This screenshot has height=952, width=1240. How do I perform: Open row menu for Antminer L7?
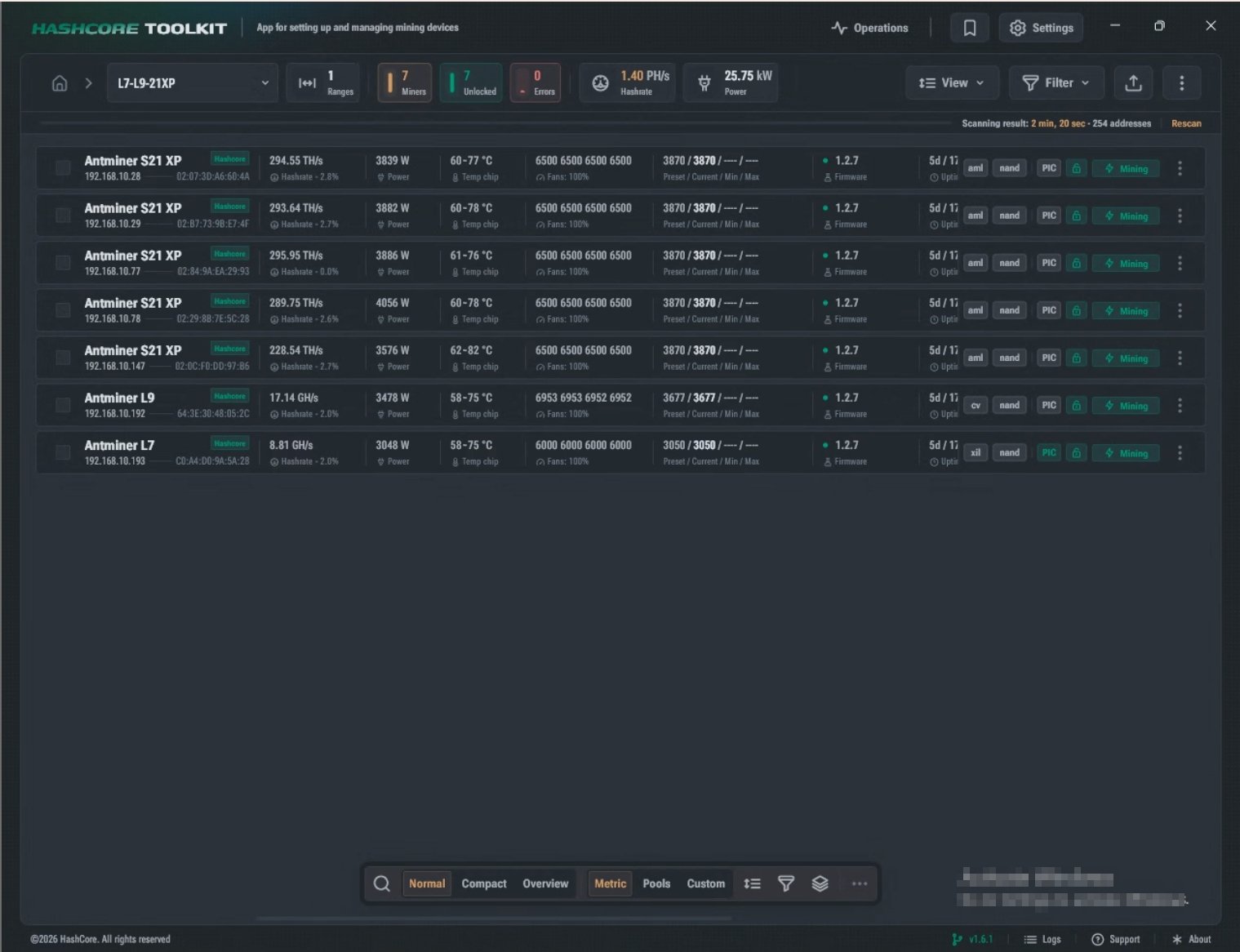pos(1180,452)
